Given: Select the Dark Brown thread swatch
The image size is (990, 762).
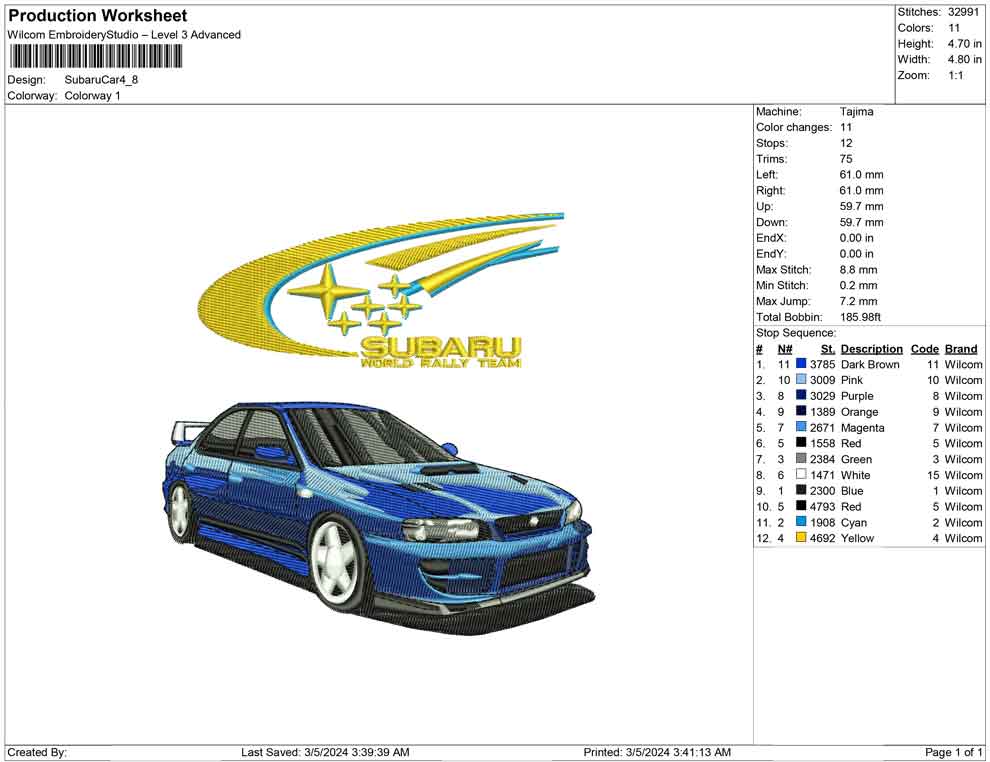Looking at the screenshot, I should coord(799,364).
